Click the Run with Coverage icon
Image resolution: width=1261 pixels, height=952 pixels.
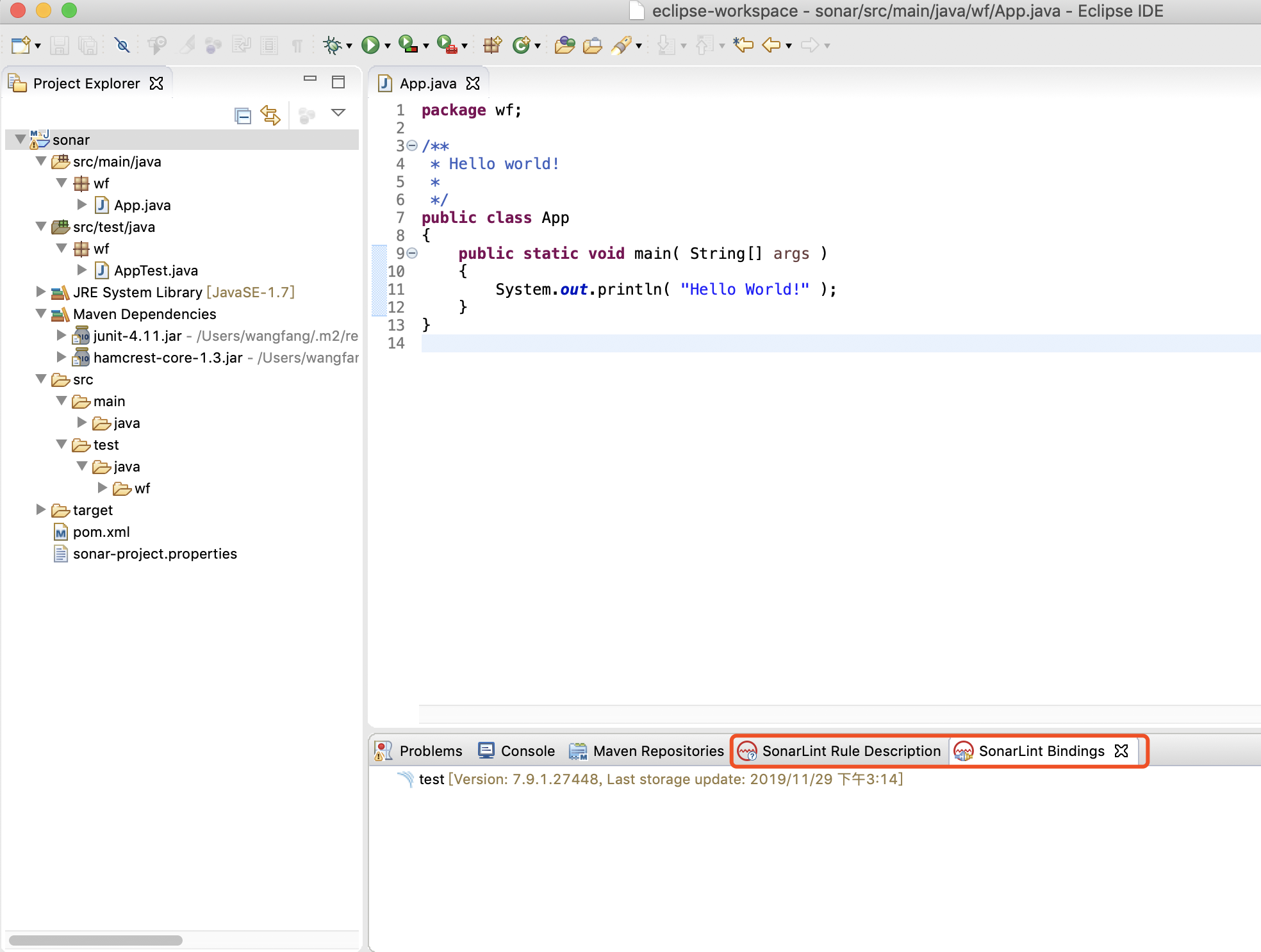click(408, 45)
